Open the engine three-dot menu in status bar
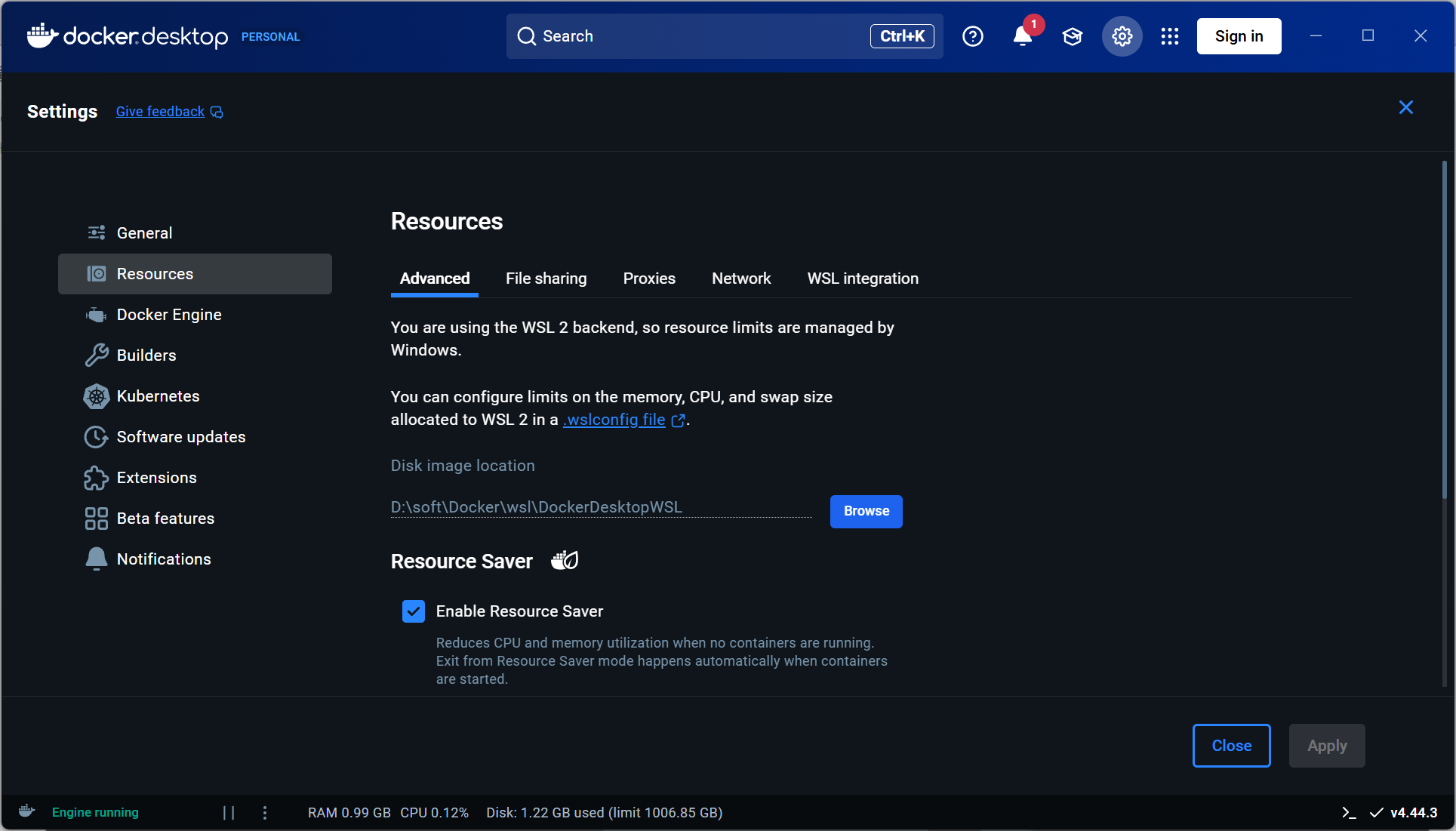This screenshot has height=831, width=1456. tap(265, 812)
